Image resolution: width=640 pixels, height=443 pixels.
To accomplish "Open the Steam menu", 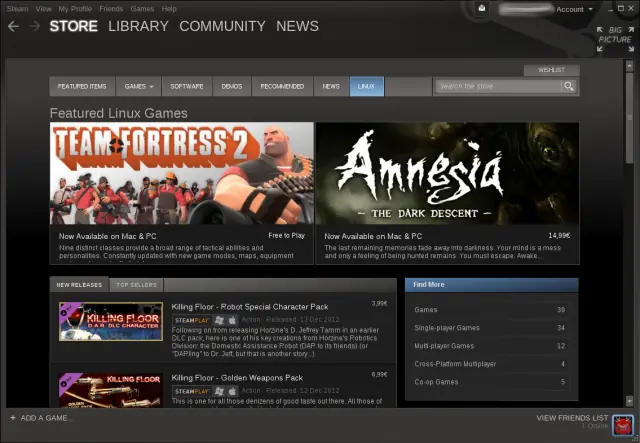I will click(17, 9).
